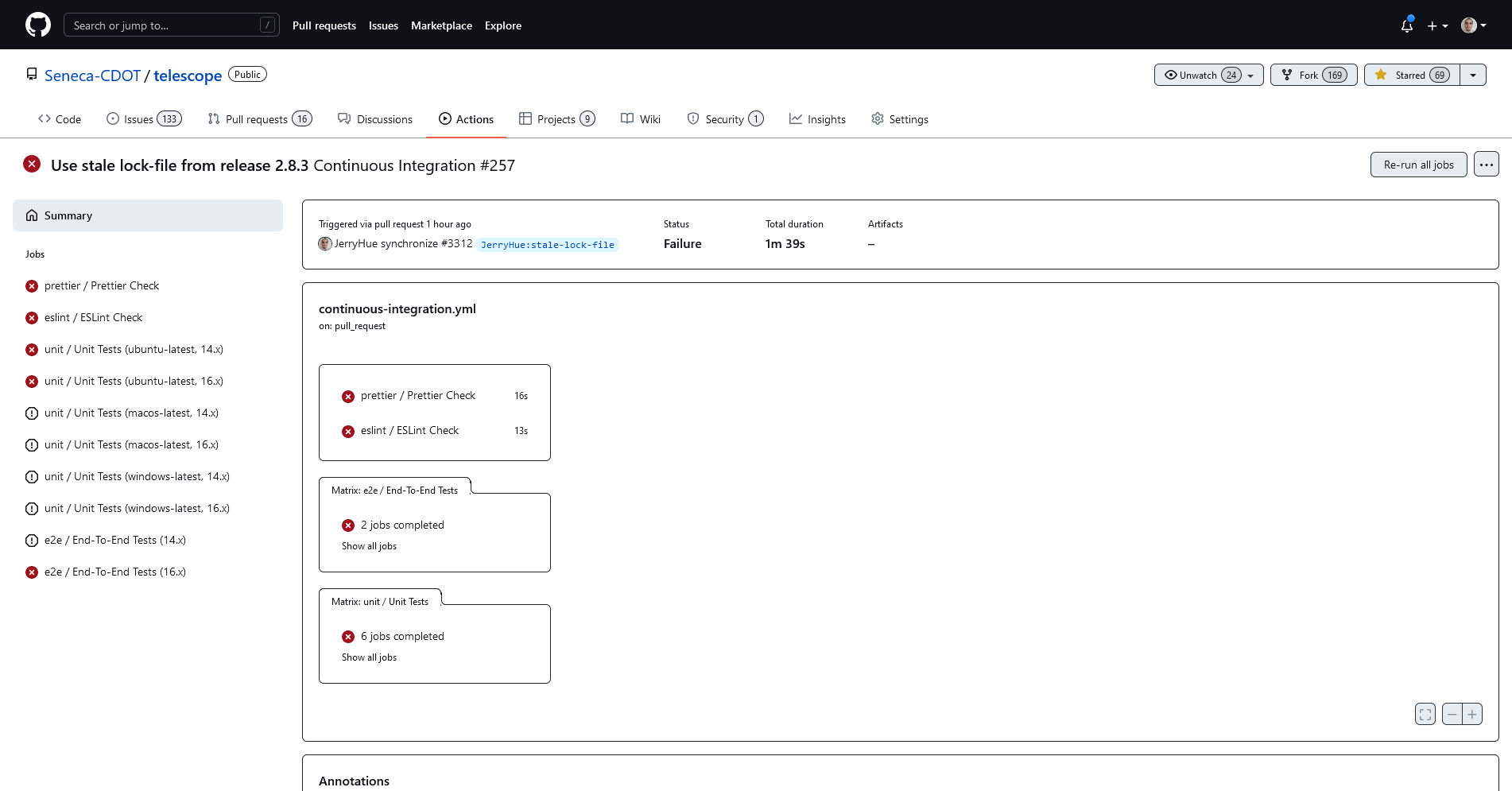Zoom in on the workflow diagram with the plus control
This screenshot has width=1512, height=791.
click(x=1473, y=714)
